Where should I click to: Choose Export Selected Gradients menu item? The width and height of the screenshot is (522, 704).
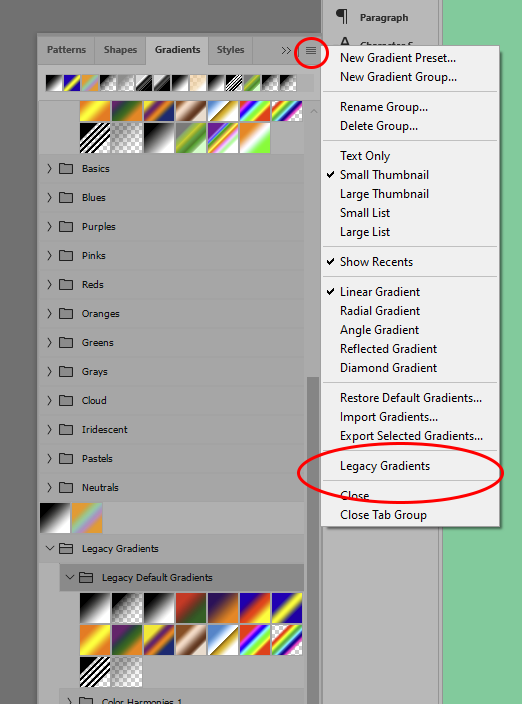tap(411, 436)
